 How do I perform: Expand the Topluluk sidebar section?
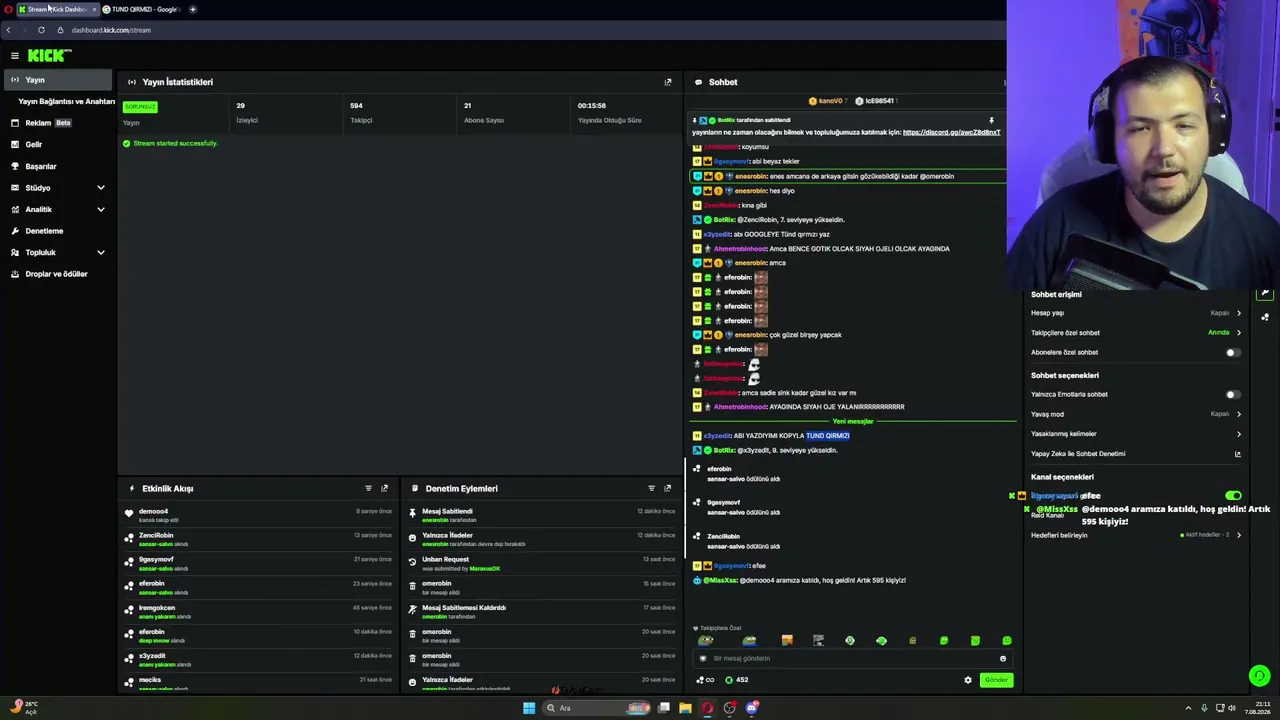pos(100,252)
